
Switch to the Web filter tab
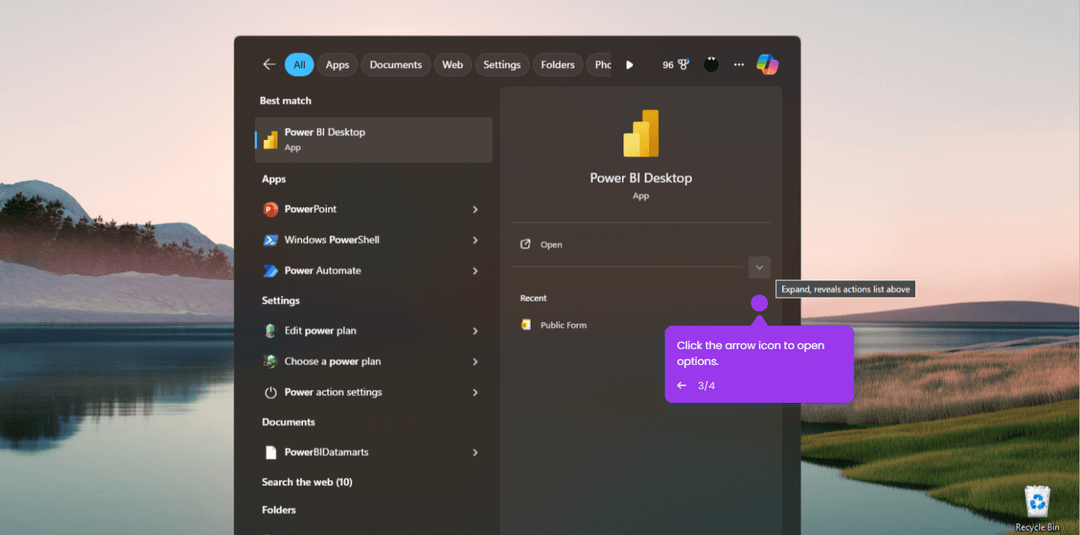point(453,65)
